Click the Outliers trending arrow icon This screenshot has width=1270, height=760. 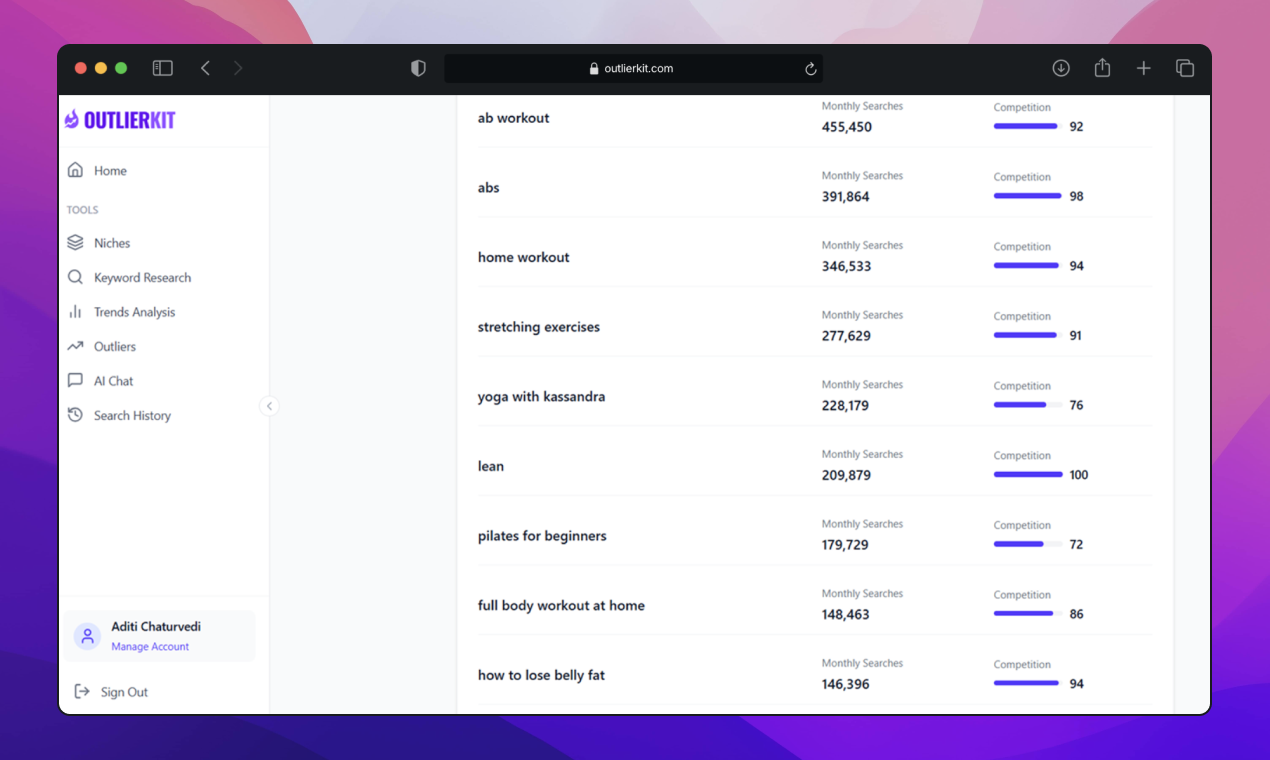coord(75,346)
